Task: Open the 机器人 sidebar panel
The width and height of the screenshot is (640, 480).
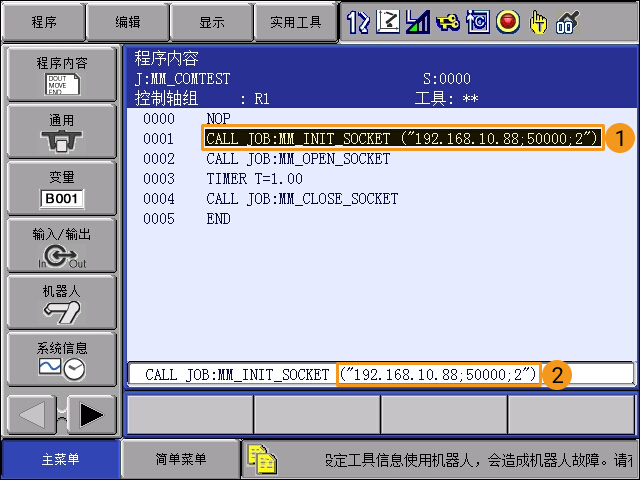Action: pos(62,302)
